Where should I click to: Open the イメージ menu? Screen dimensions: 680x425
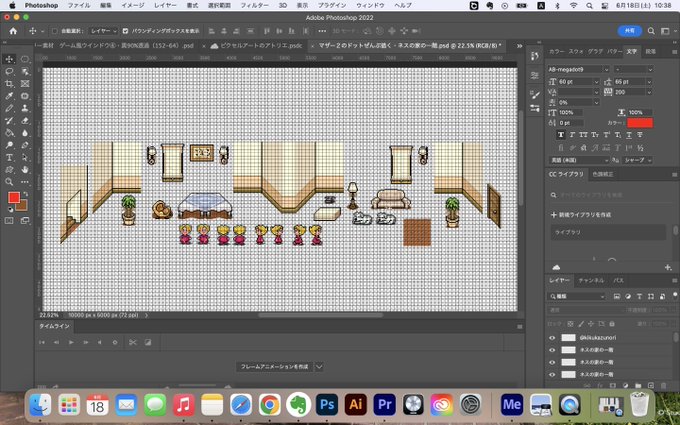(x=133, y=5)
